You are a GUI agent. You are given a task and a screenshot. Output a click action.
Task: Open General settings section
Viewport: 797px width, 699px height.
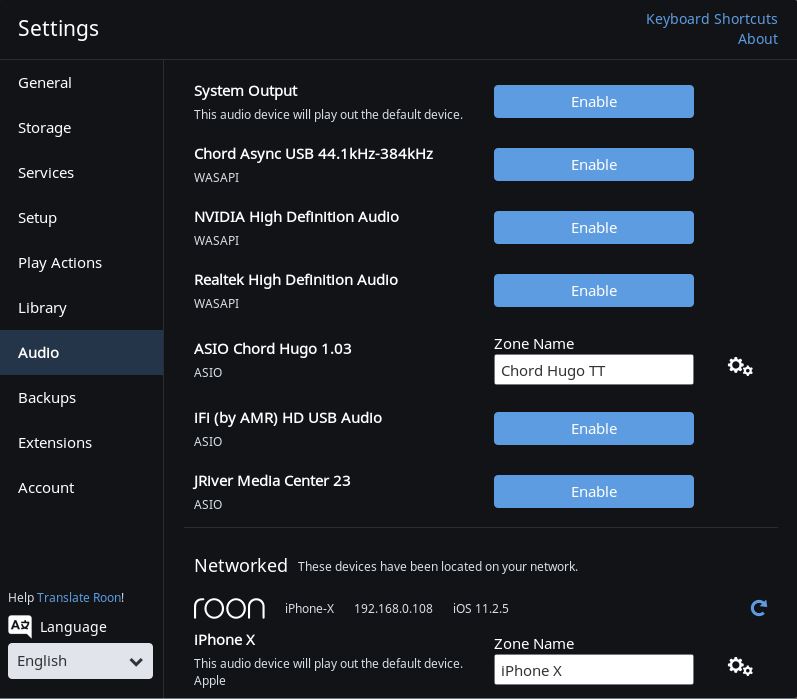coord(81,83)
